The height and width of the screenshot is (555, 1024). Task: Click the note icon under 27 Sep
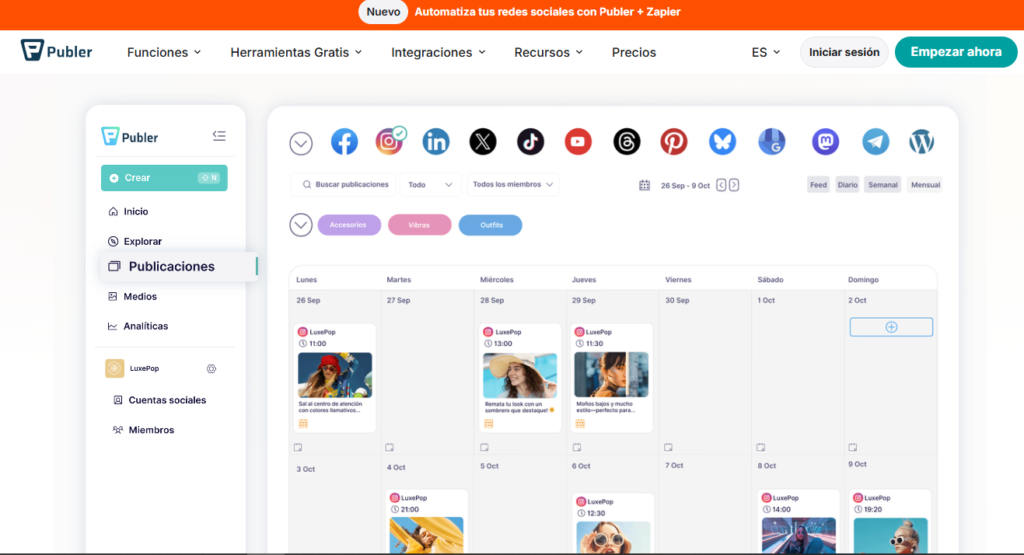390,447
